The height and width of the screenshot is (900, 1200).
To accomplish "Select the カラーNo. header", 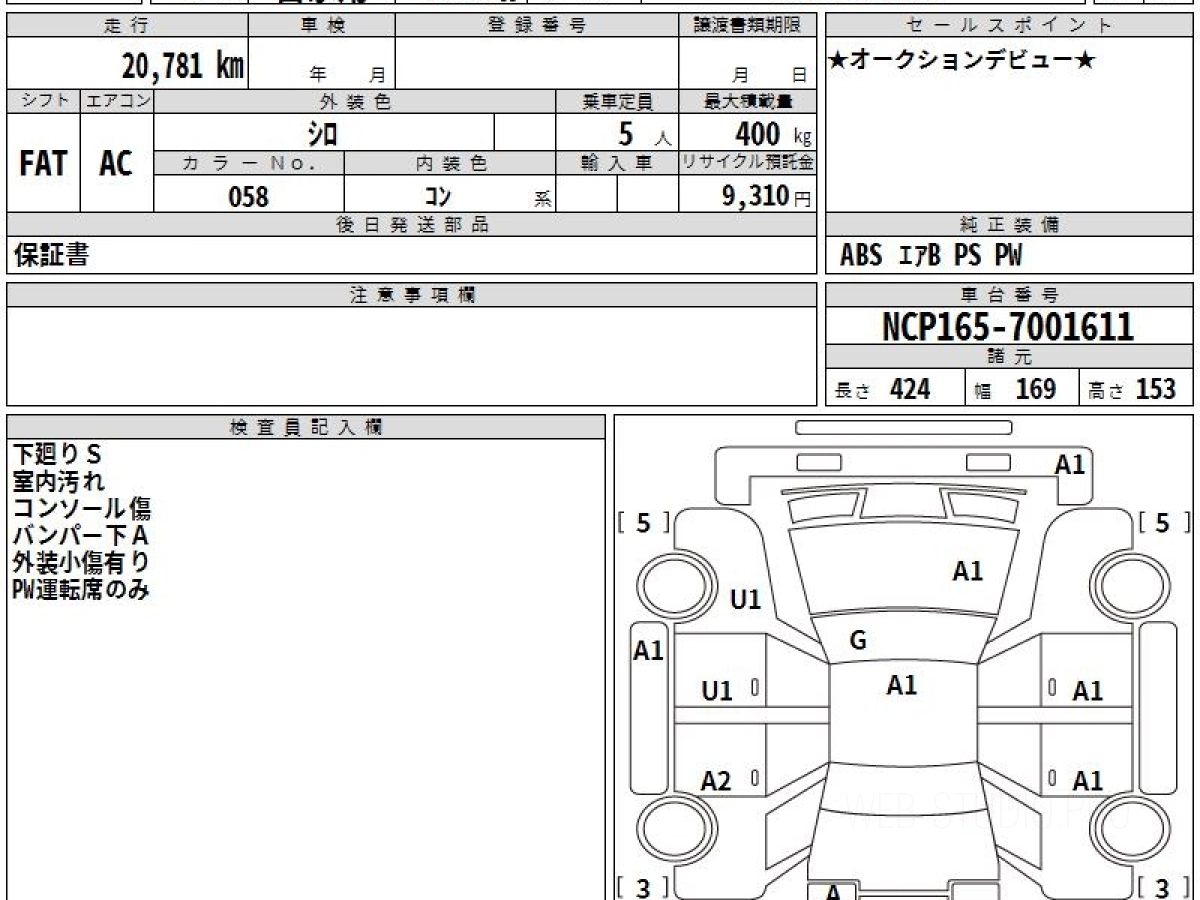I will [249, 164].
